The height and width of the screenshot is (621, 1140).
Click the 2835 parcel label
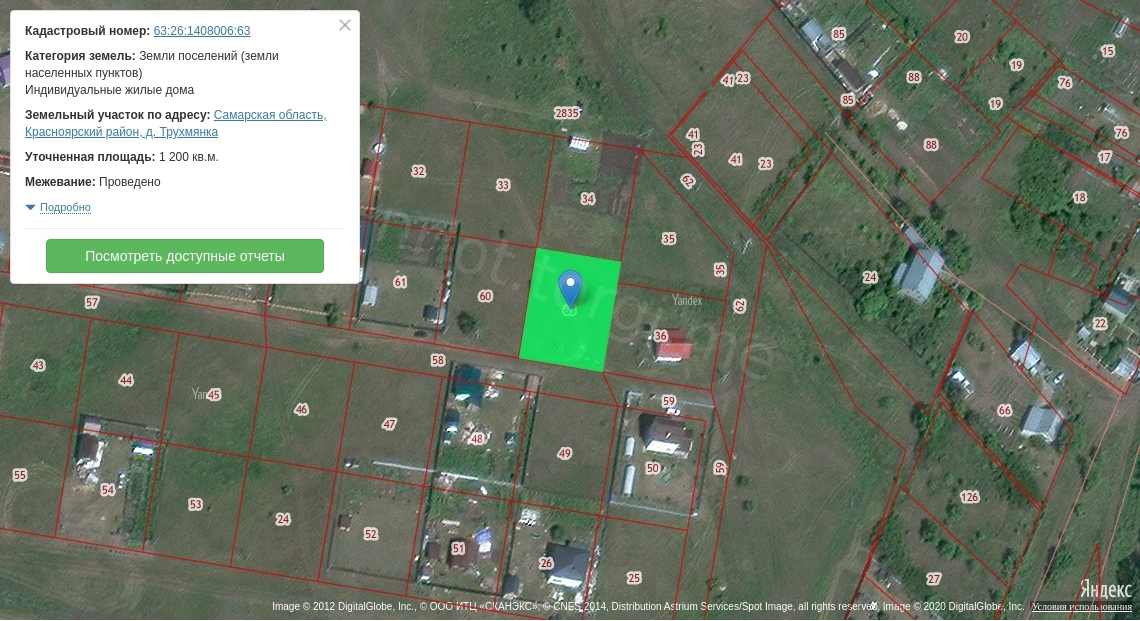pyautogui.click(x=567, y=113)
